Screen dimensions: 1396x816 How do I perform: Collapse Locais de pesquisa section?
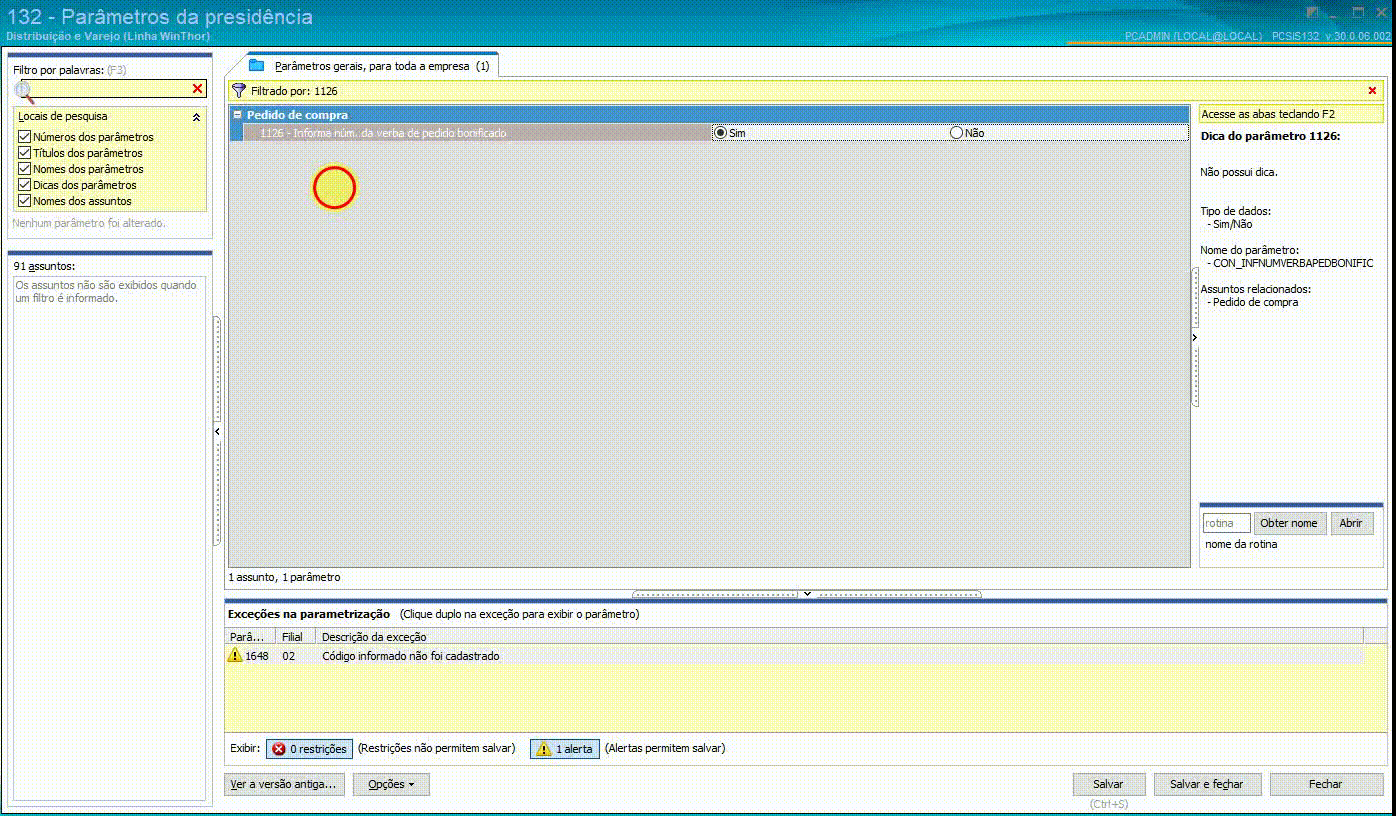click(x=196, y=117)
